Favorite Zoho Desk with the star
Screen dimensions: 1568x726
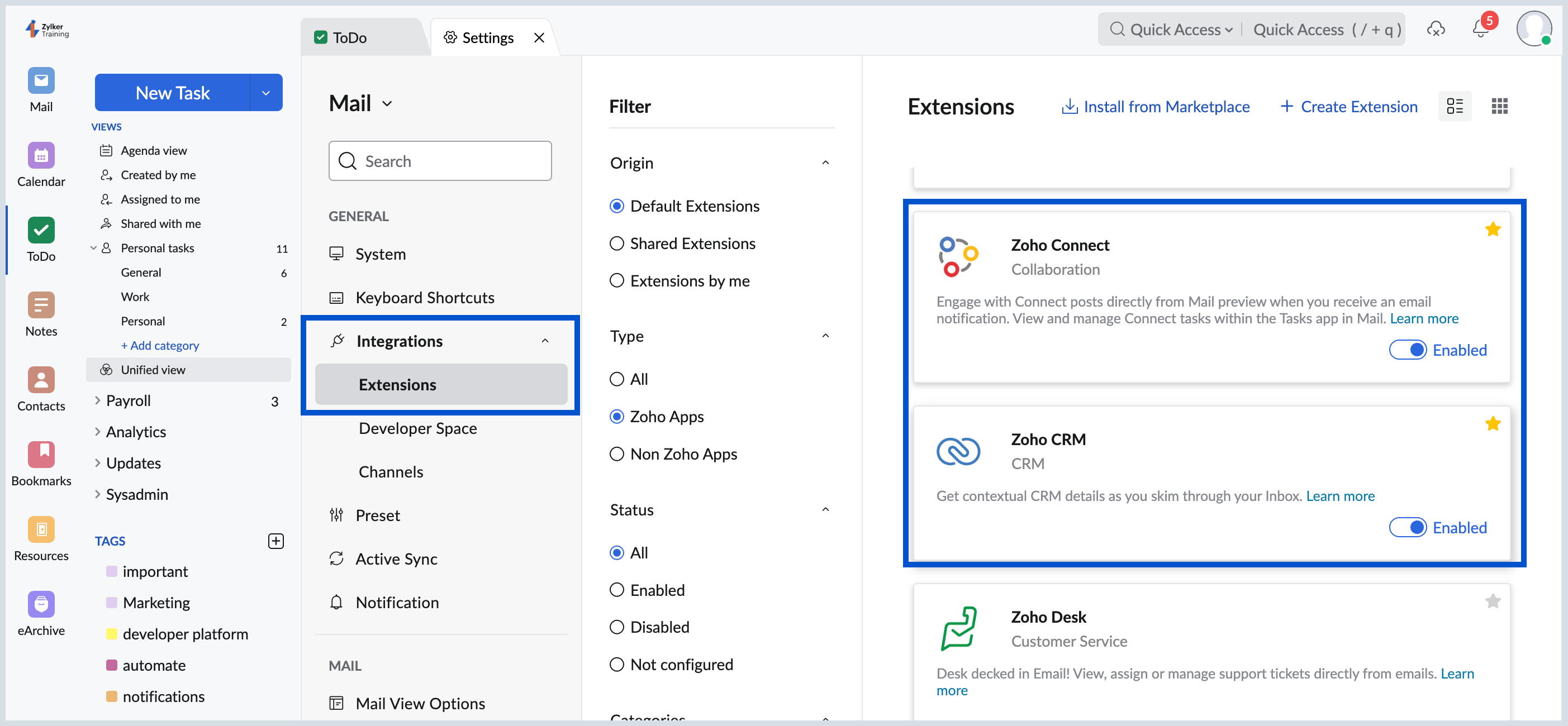coord(1493,601)
